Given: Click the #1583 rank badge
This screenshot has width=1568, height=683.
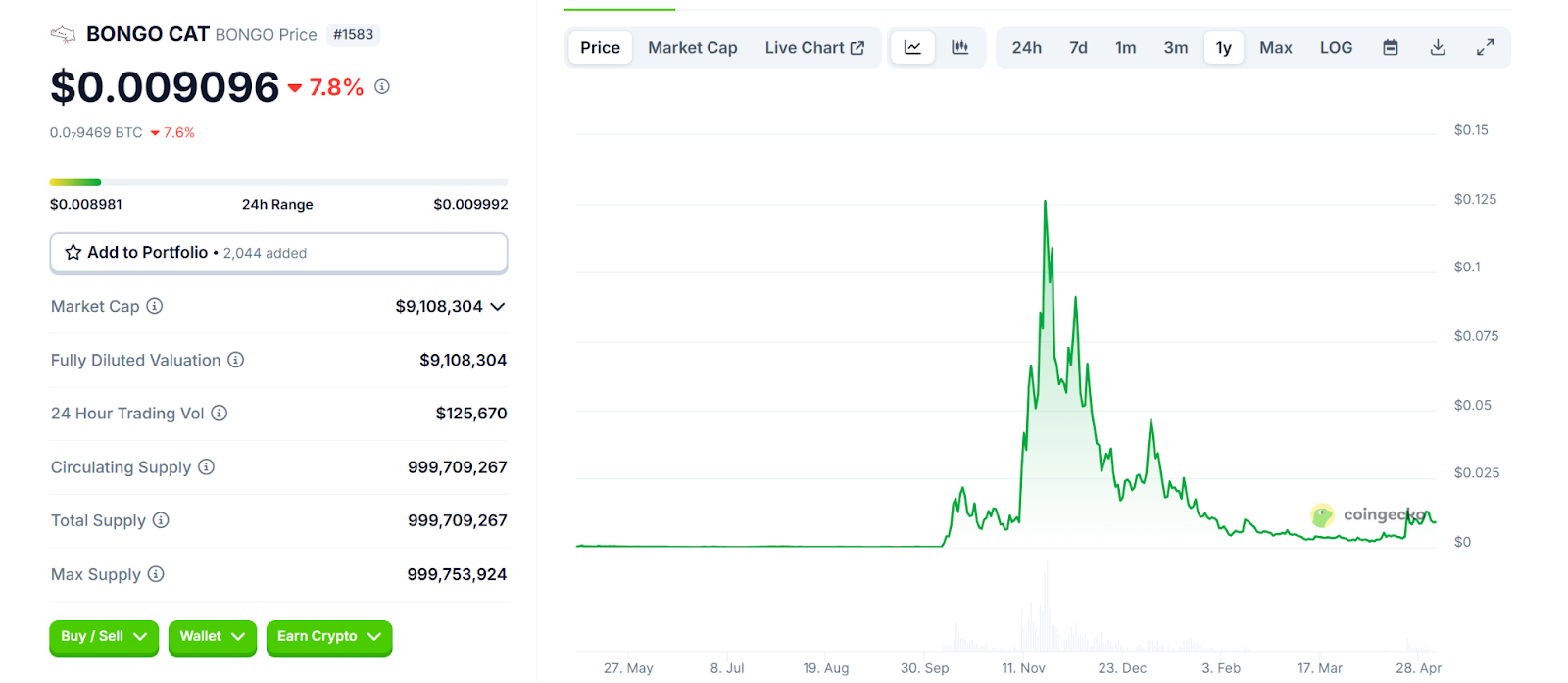Looking at the screenshot, I should coord(353,35).
